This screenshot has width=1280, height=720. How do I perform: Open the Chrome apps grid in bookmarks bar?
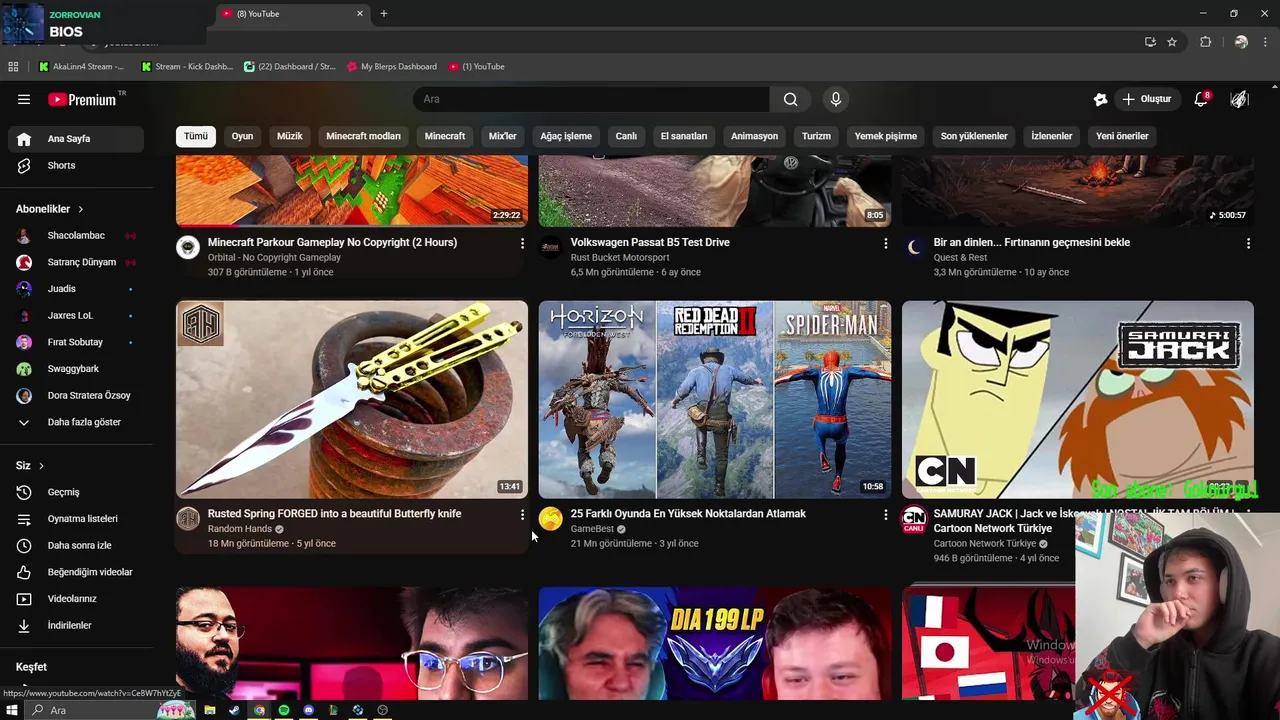click(x=13, y=66)
